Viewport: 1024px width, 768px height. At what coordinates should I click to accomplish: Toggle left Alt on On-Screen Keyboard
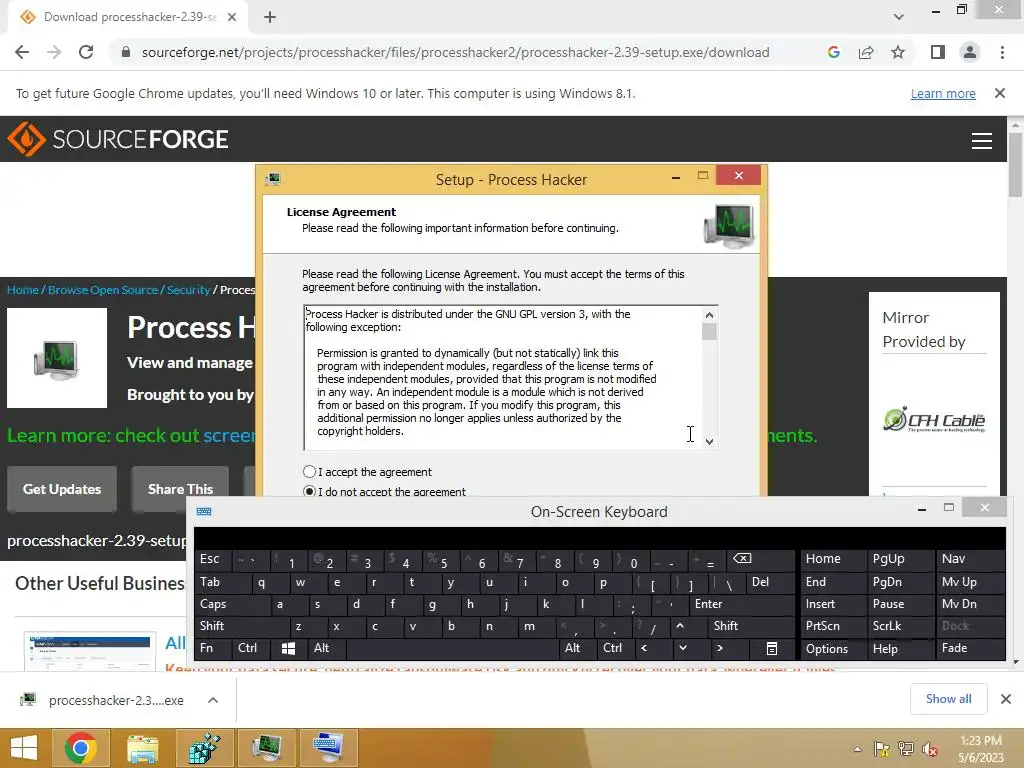[x=327, y=648]
